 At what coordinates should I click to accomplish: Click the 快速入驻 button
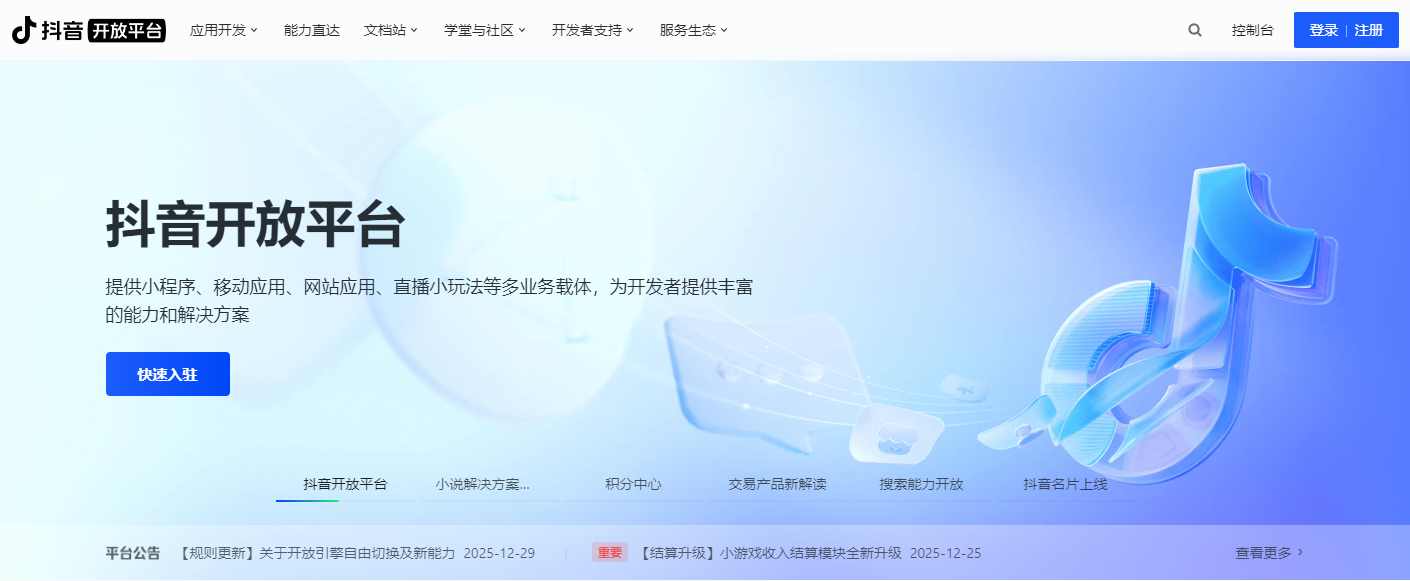click(167, 373)
